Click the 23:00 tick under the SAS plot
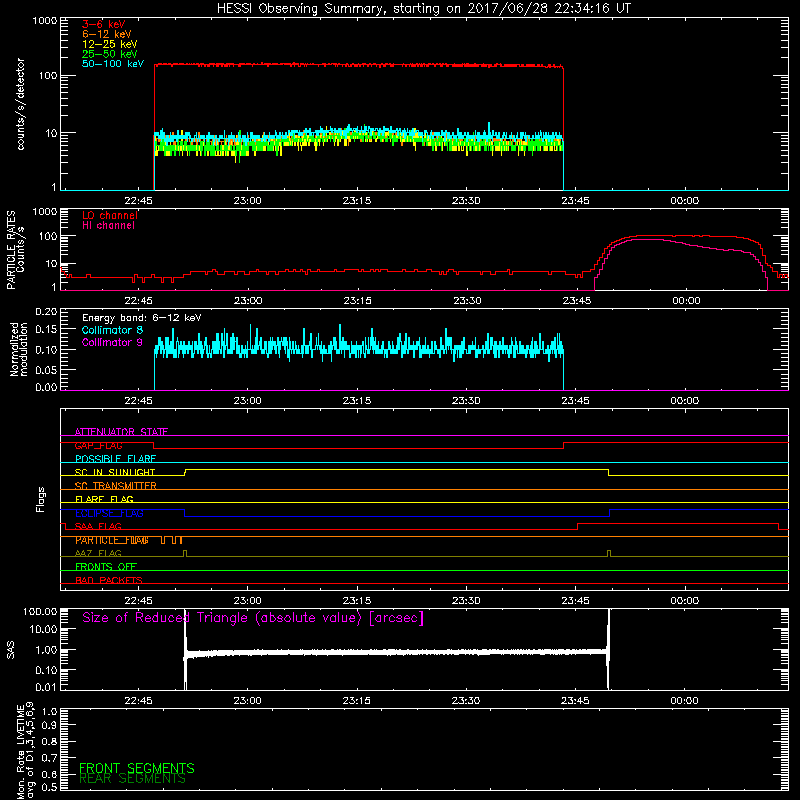800x800 pixels. pos(247,701)
